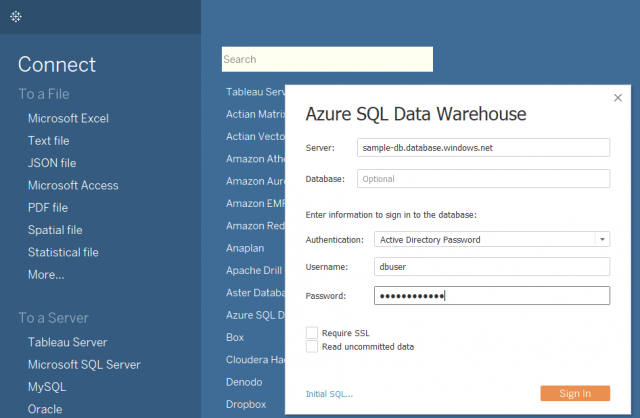Select Amazon Redshift connector
This screenshot has width=640, height=418.
pyautogui.click(x=256, y=226)
